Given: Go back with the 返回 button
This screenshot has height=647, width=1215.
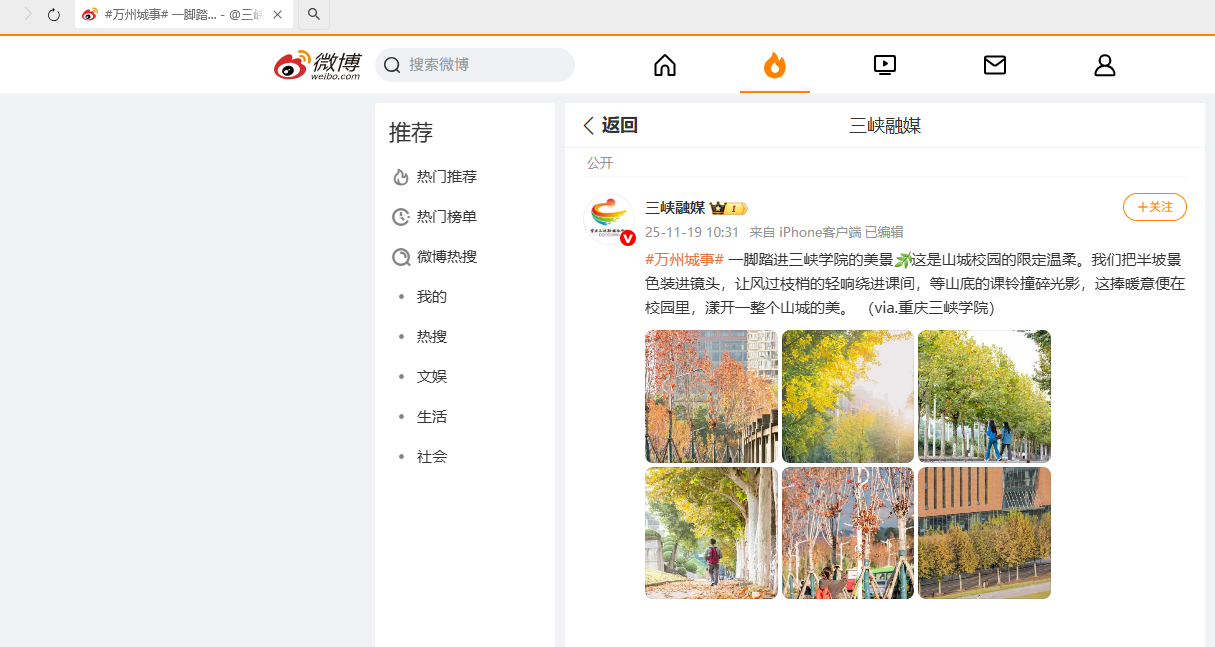Looking at the screenshot, I should 610,125.
